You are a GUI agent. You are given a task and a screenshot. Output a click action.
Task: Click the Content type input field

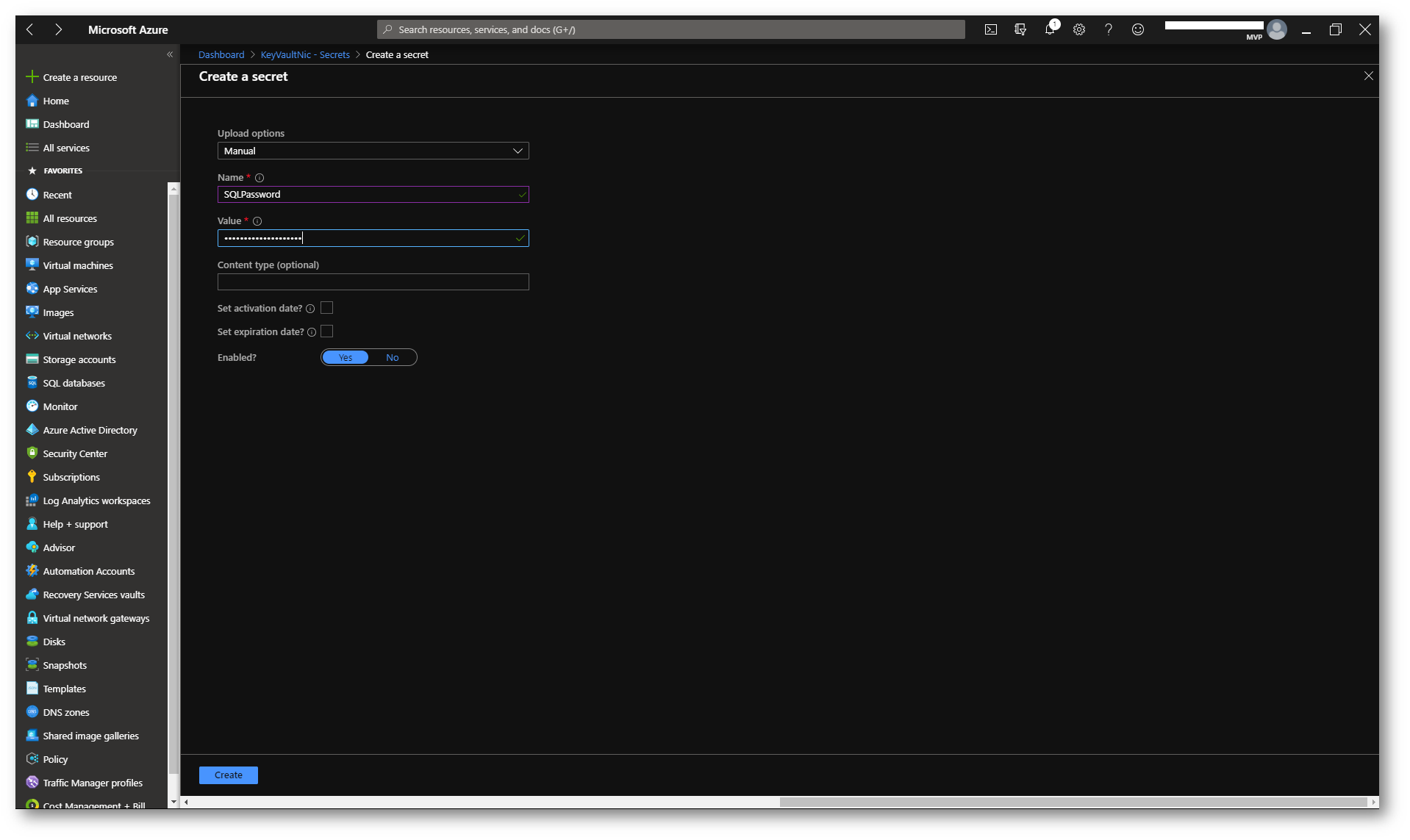[373, 282]
